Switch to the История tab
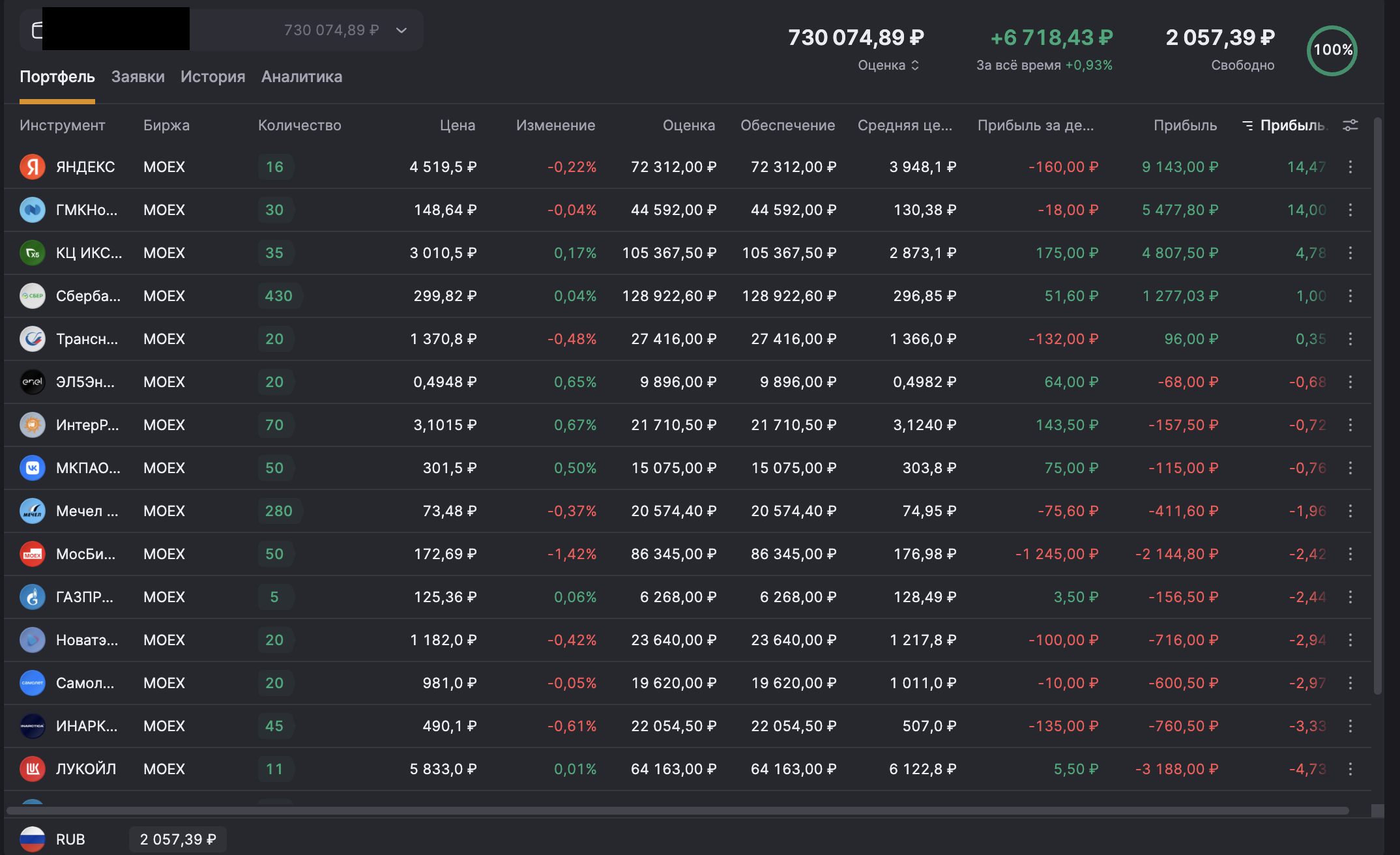This screenshot has height=855, width=1400. (212, 77)
